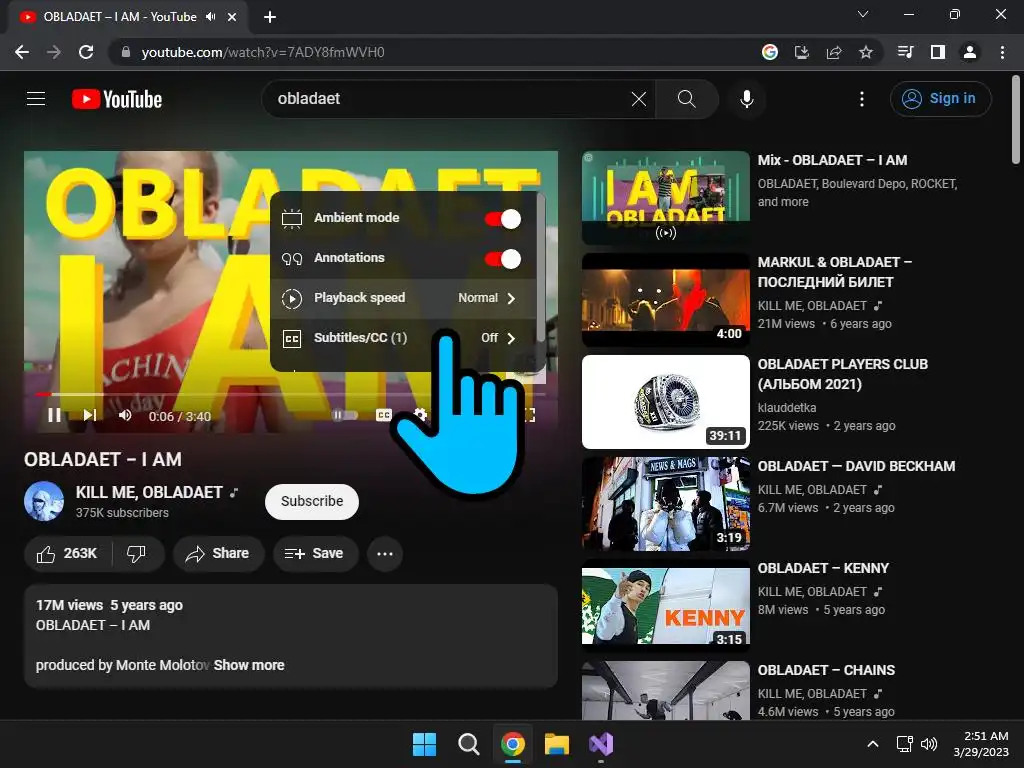The height and width of the screenshot is (768, 1024).
Task: Click the page vertical scrollbar
Action: tap(1016, 121)
